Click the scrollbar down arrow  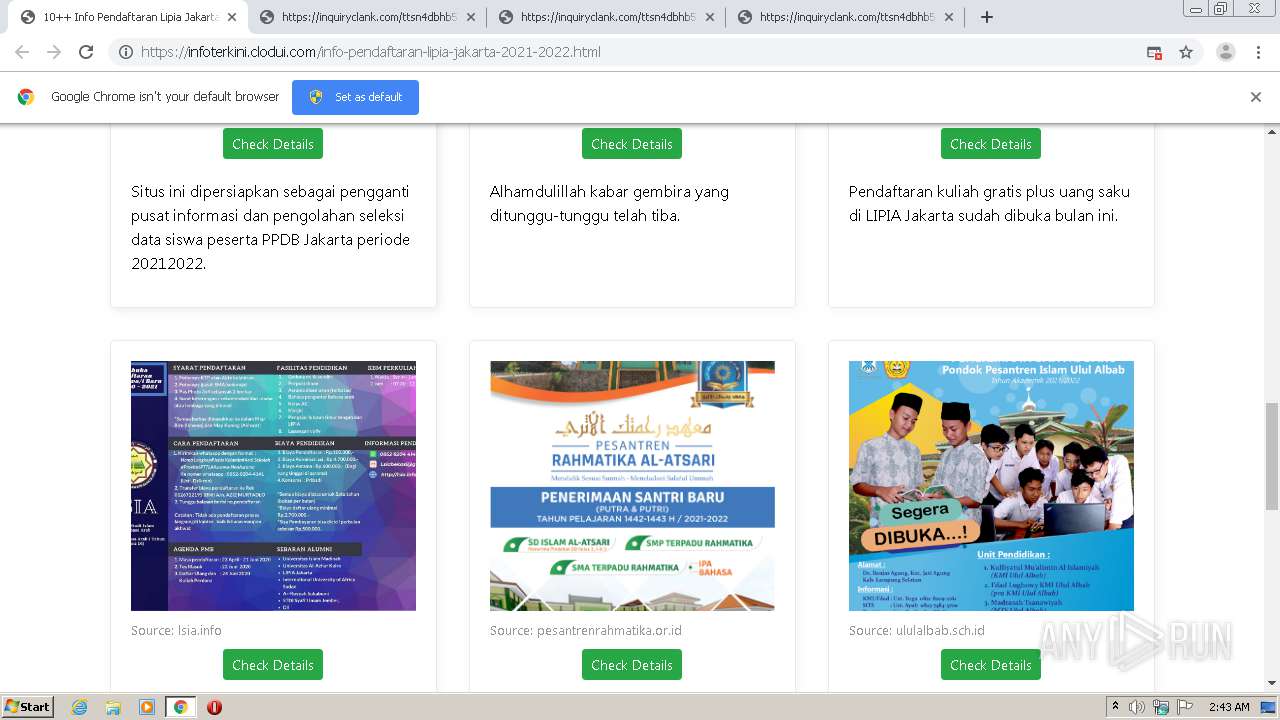pyautogui.click(x=1271, y=684)
